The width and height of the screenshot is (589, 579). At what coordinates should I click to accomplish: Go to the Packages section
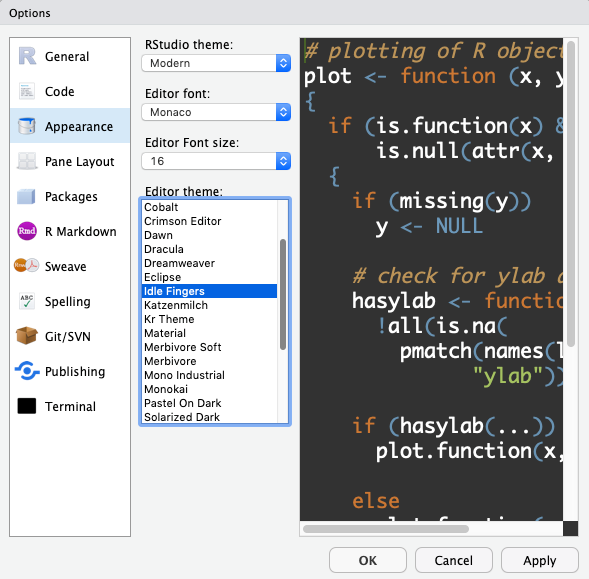coord(70,196)
